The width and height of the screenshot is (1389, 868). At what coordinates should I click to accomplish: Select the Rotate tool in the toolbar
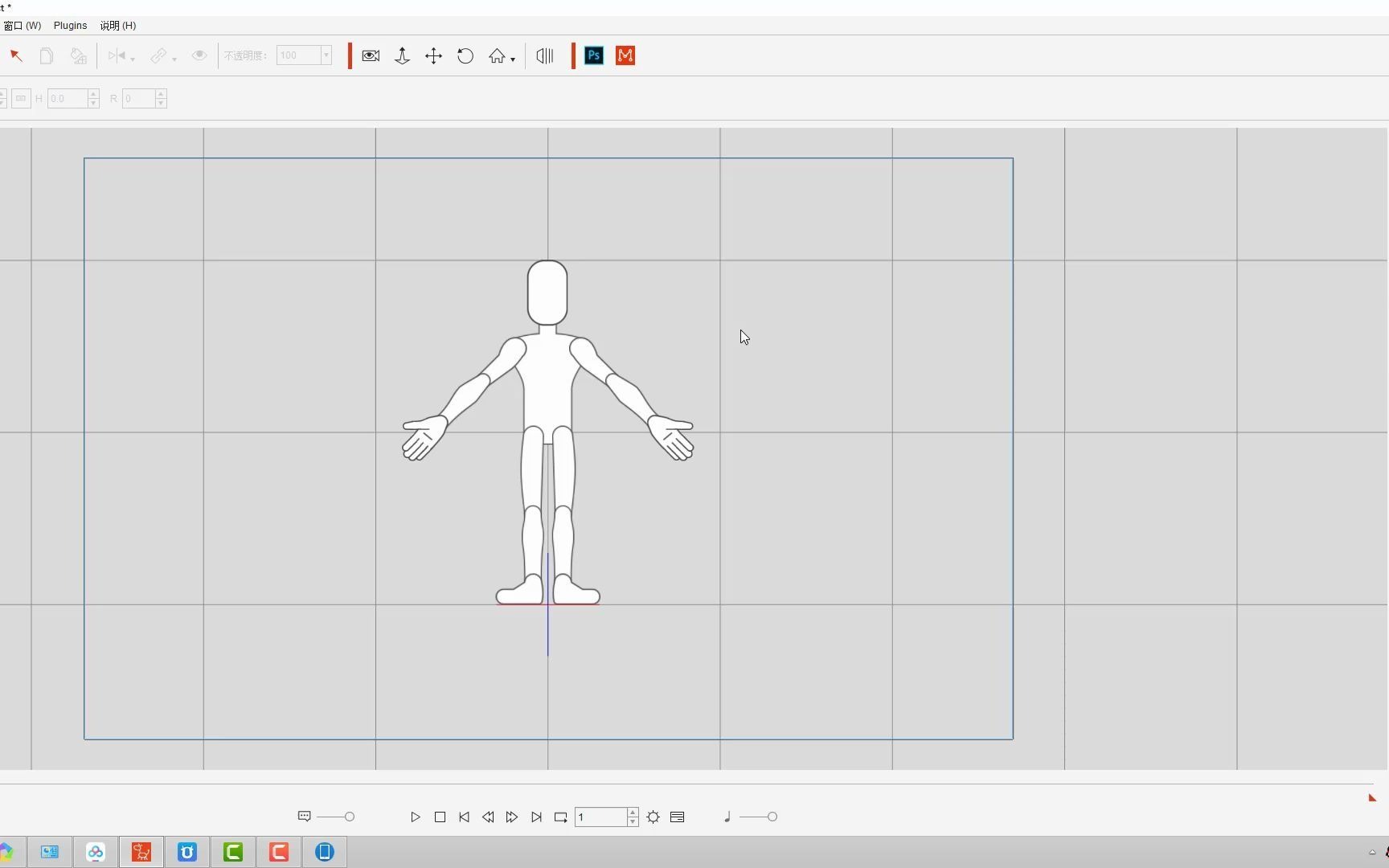(x=465, y=55)
